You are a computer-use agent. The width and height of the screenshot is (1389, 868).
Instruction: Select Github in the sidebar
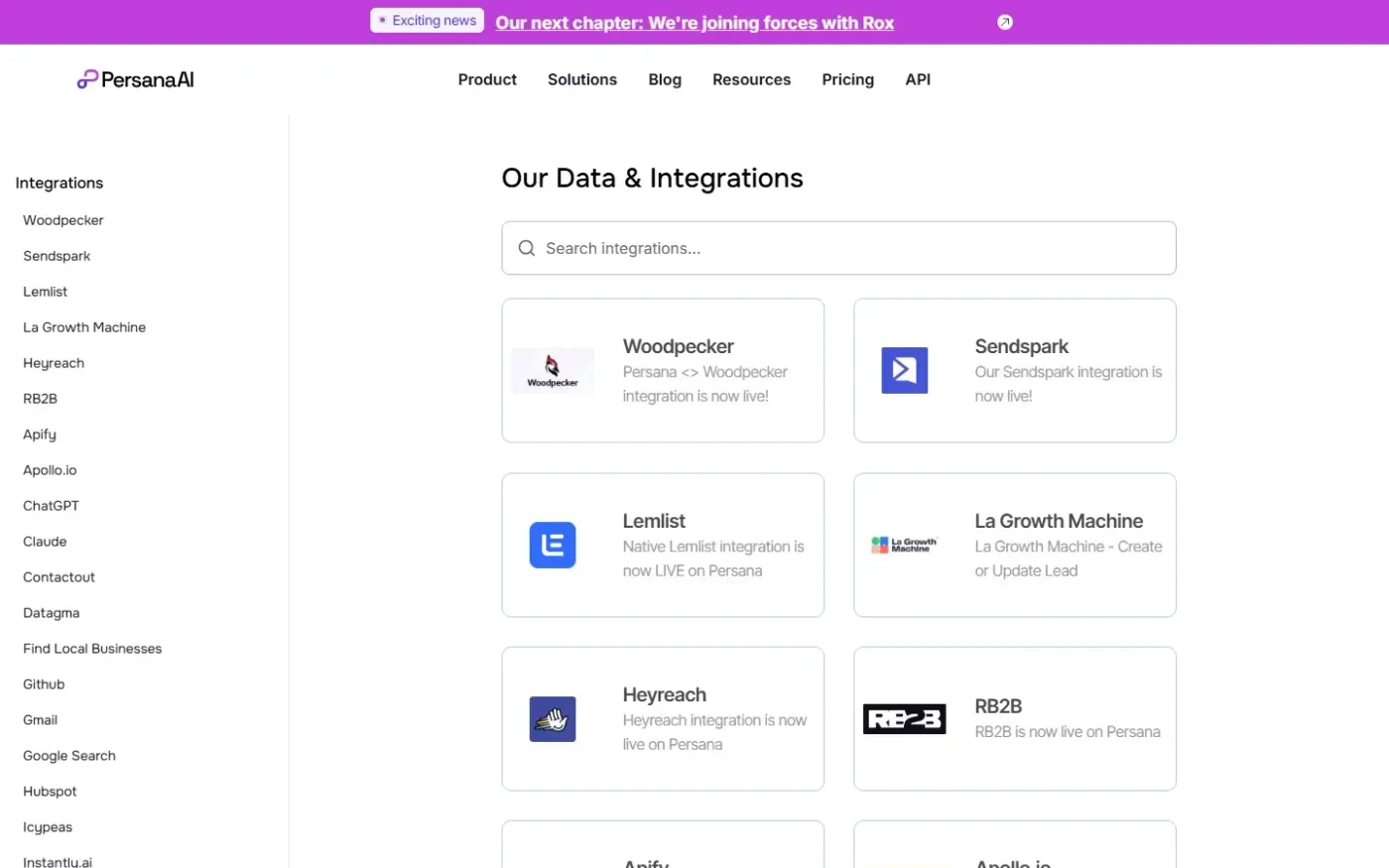[x=44, y=684]
